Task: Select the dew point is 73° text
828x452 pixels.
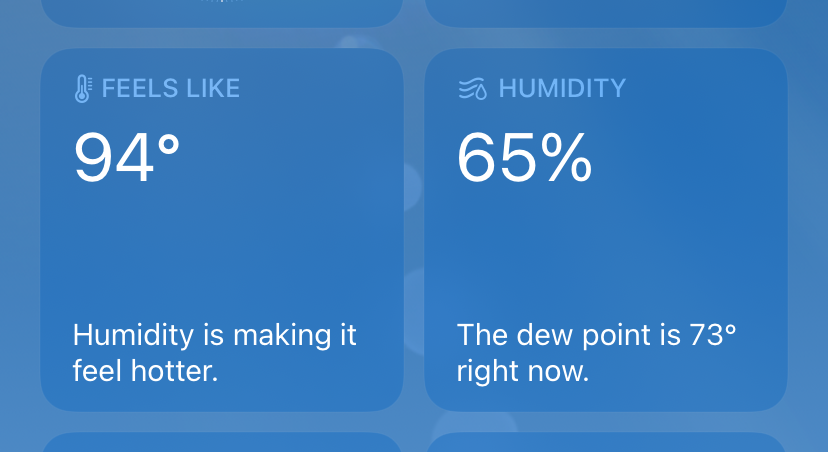Action: (596, 353)
